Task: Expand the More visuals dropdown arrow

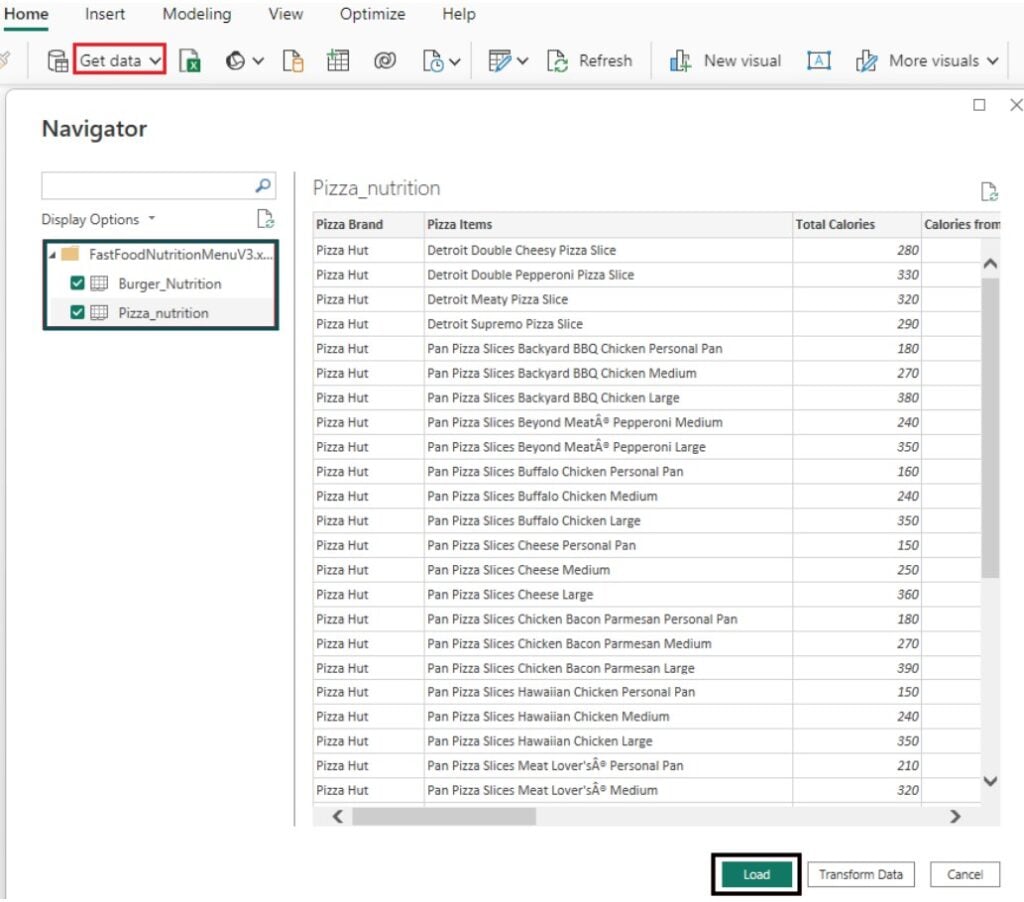Action: pos(993,61)
